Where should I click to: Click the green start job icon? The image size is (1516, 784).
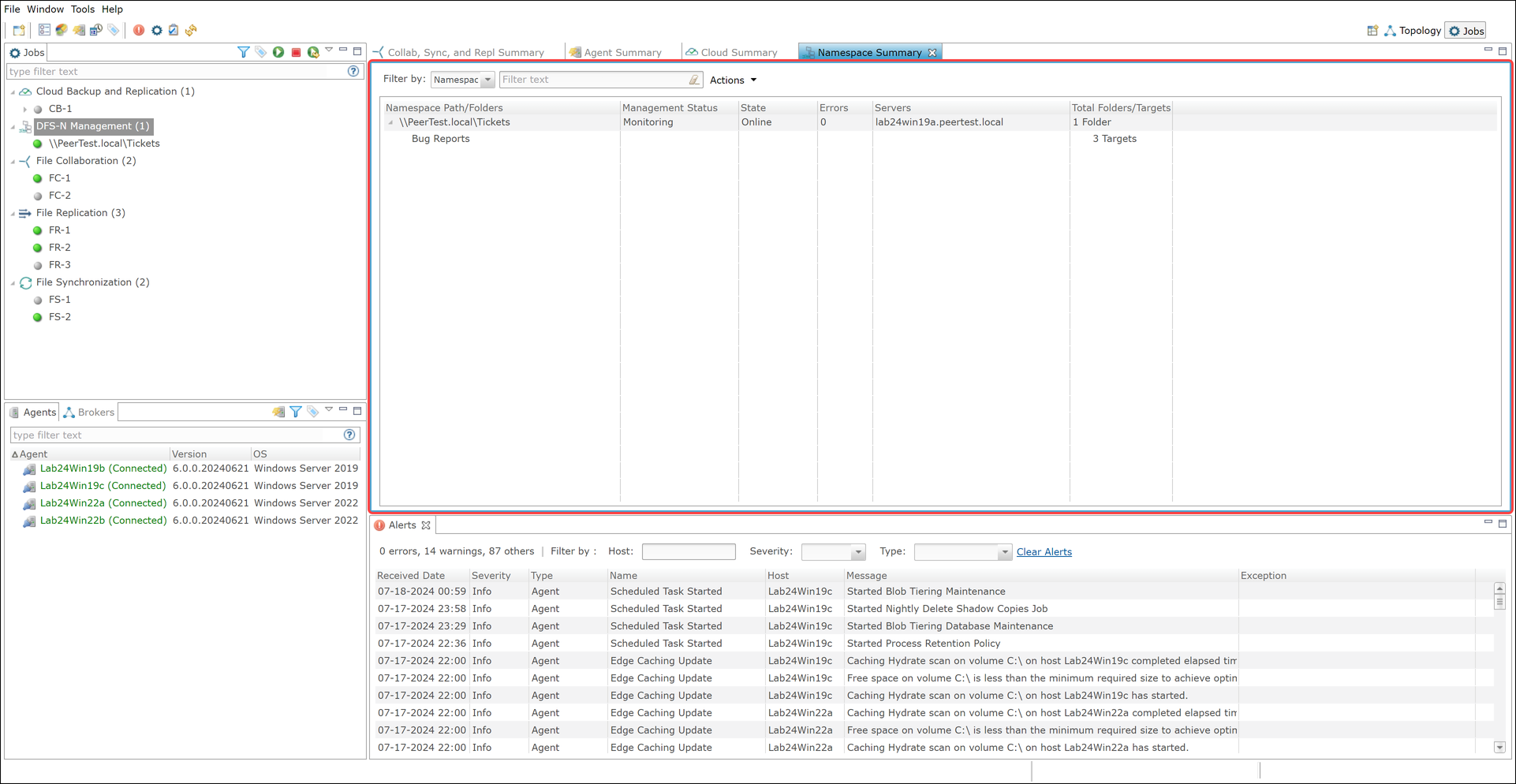pos(278,52)
